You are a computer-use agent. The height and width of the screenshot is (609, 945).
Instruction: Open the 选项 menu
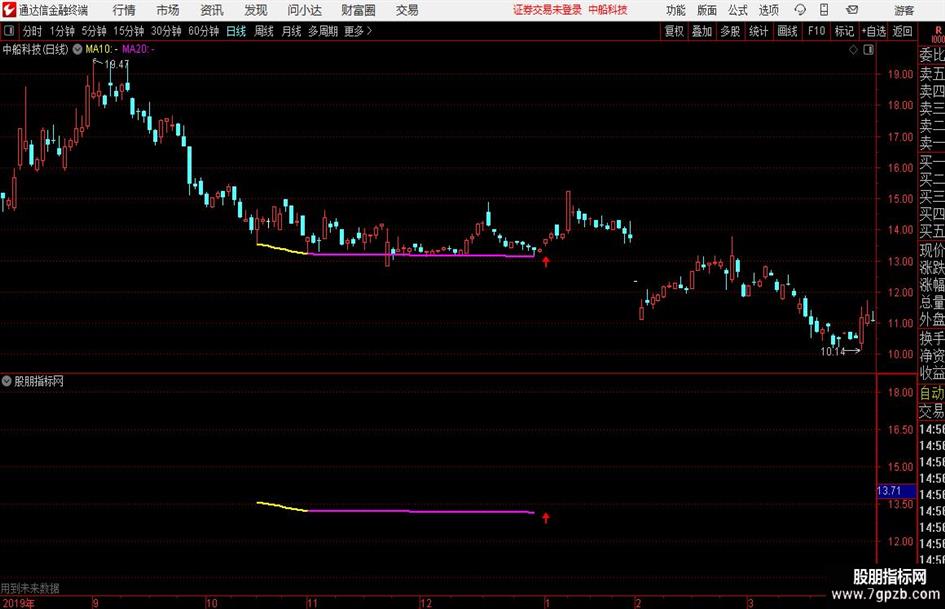768,10
